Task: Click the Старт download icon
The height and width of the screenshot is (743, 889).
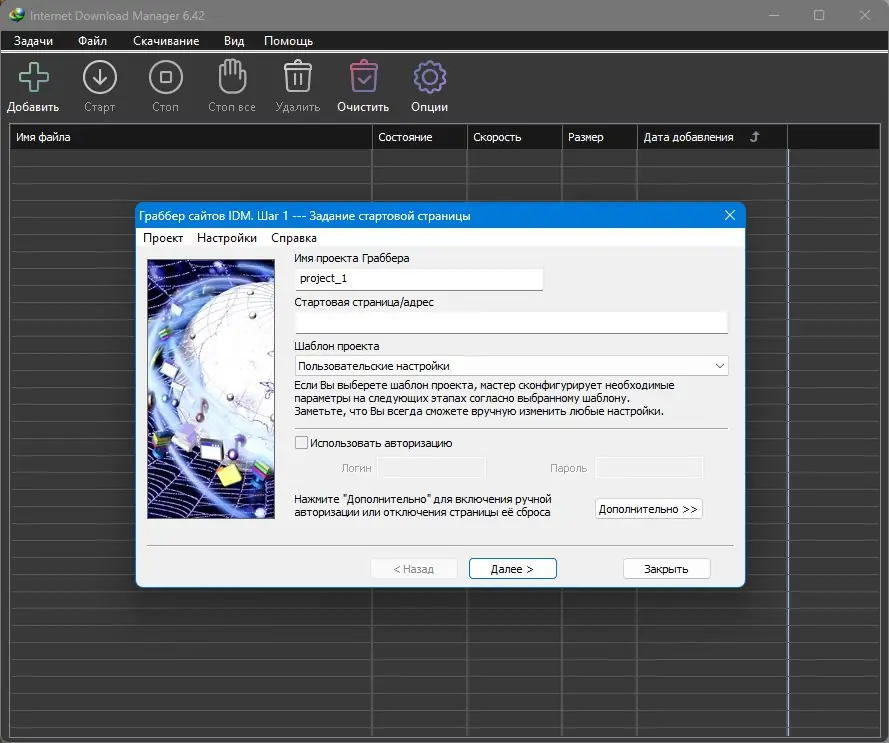Action: 100,77
